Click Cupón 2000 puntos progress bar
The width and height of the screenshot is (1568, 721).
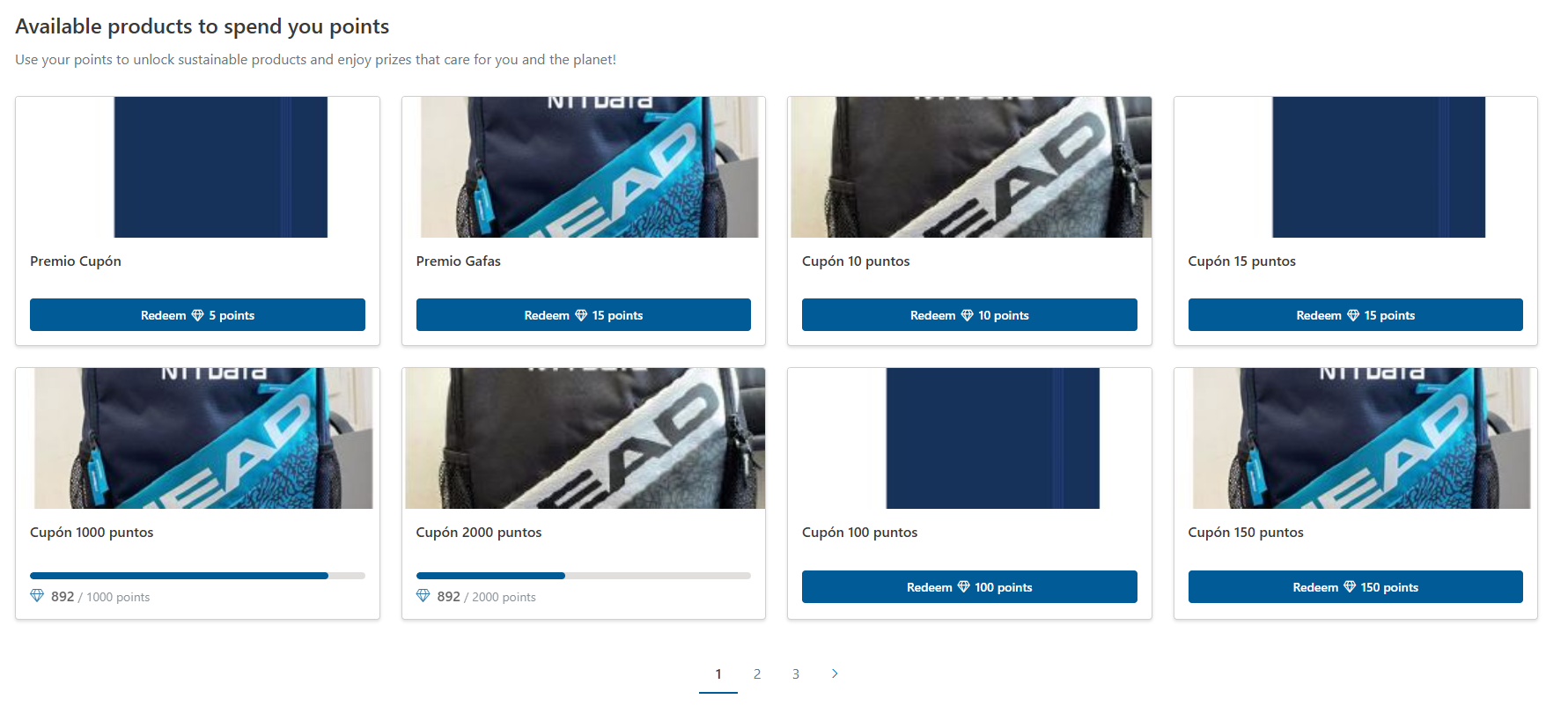coord(583,576)
